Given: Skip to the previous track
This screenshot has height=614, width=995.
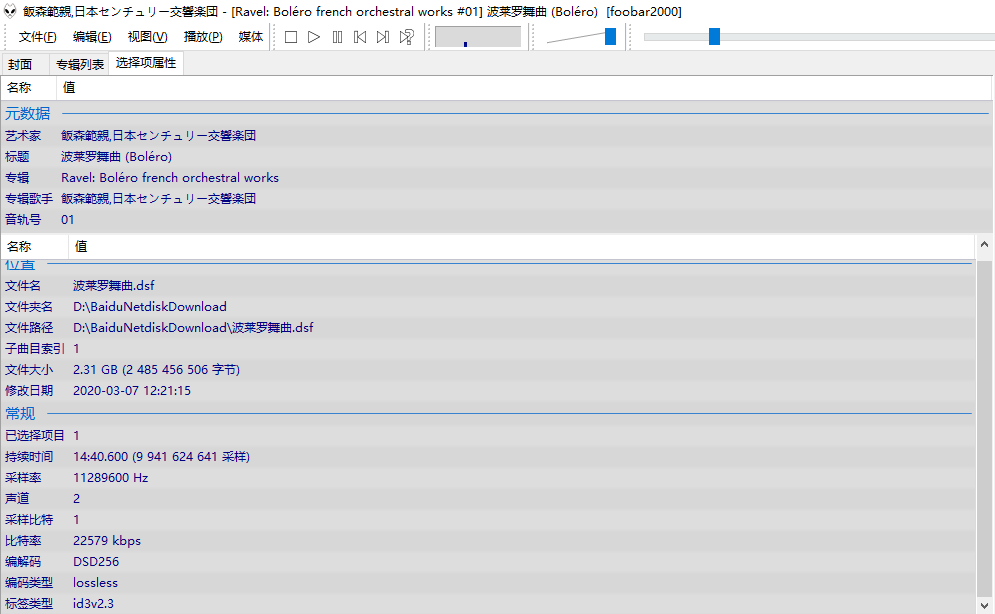Looking at the screenshot, I should click(360, 37).
